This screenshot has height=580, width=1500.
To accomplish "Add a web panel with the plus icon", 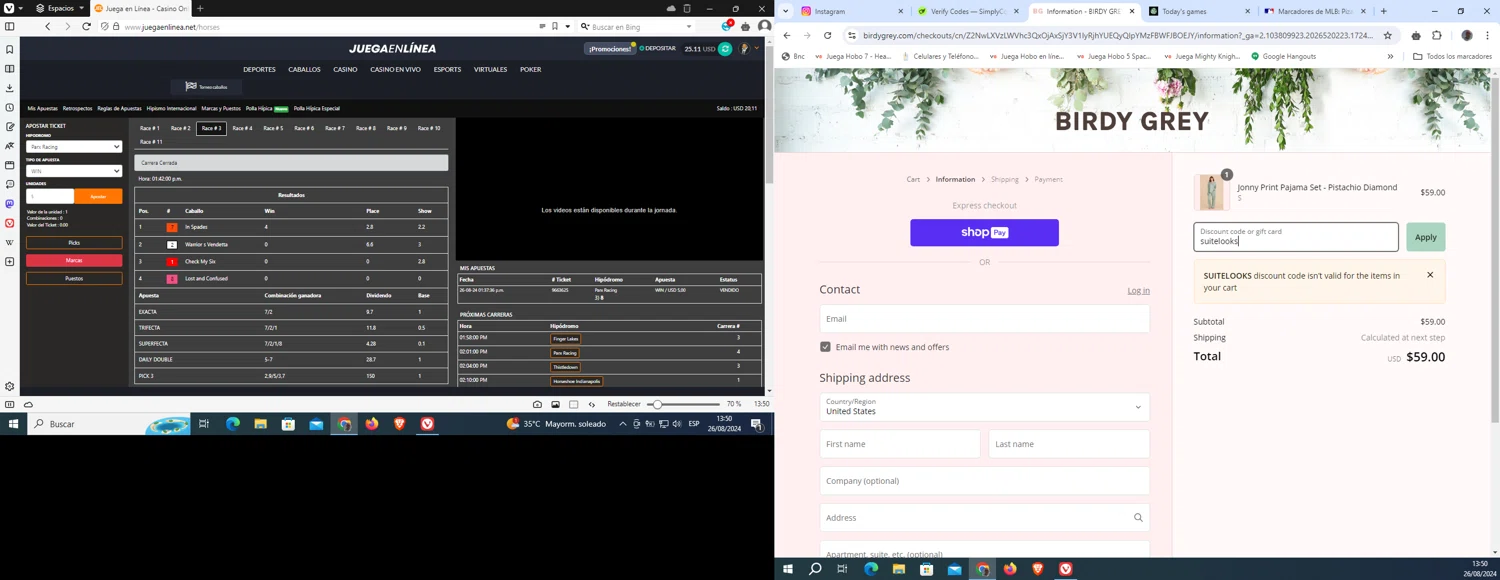I will coord(10,262).
